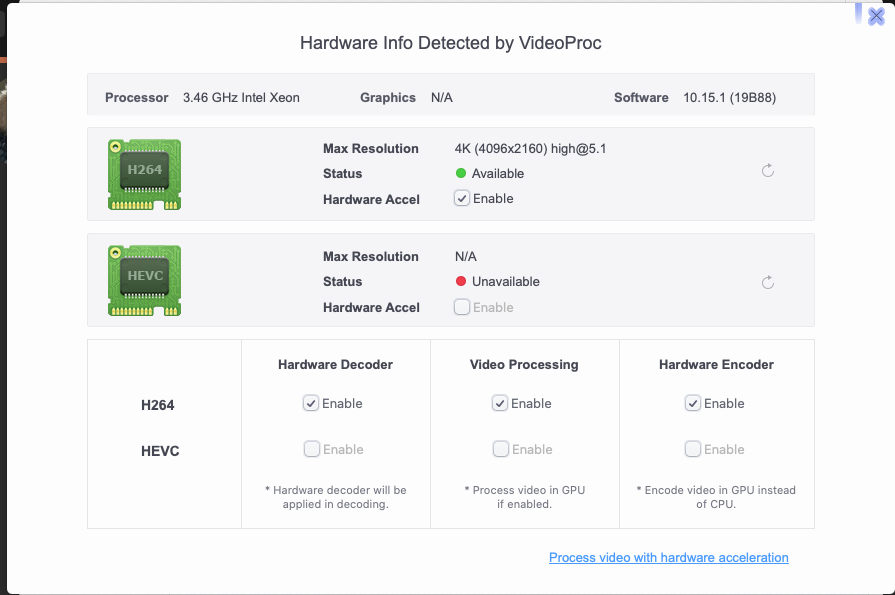The width and height of the screenshot is (895, 595).
Task: Click the 3.46 GHz Intel Xeon processor text
Action: coord(241,98)
